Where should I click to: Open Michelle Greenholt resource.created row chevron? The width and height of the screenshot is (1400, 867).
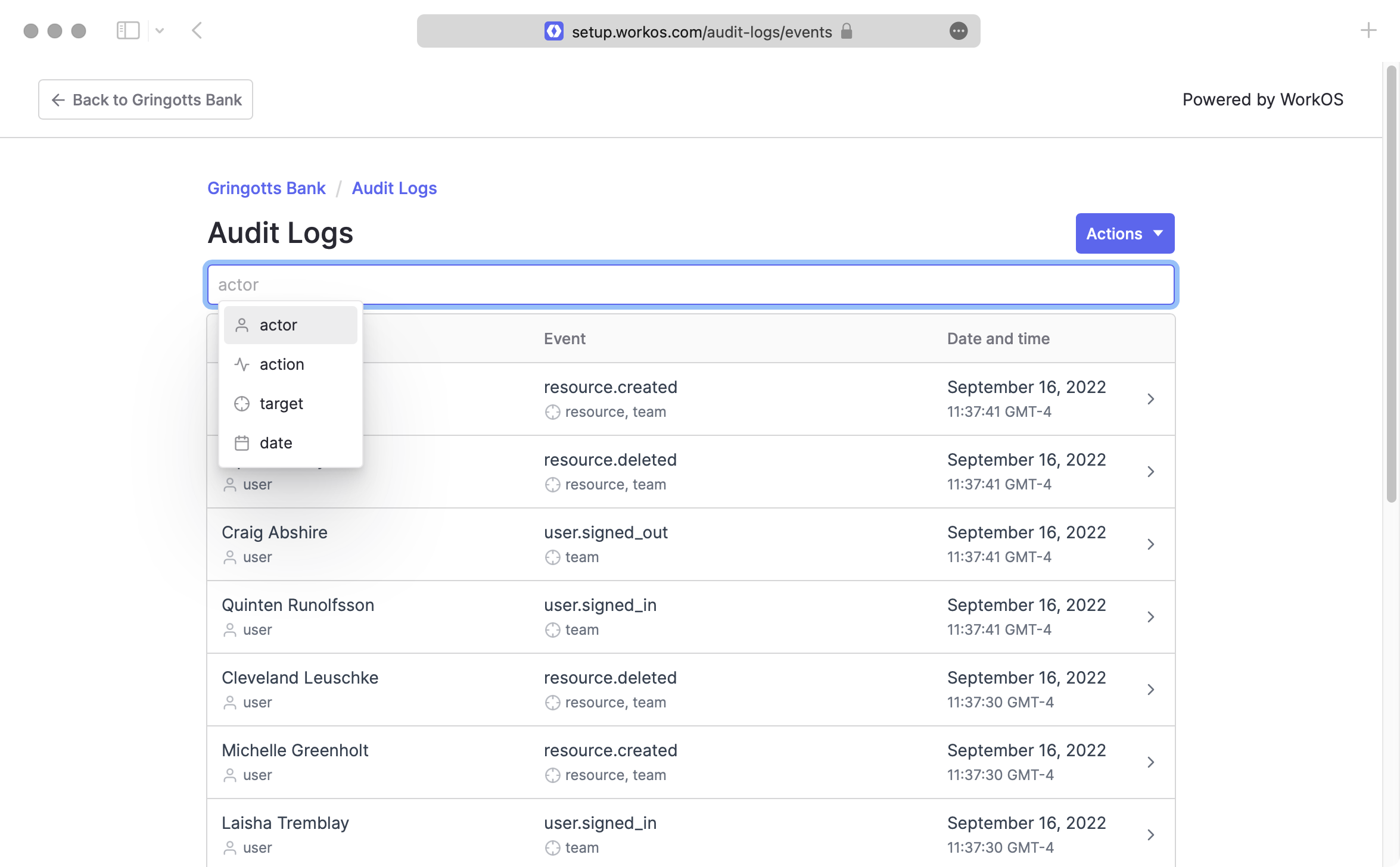1150,762
